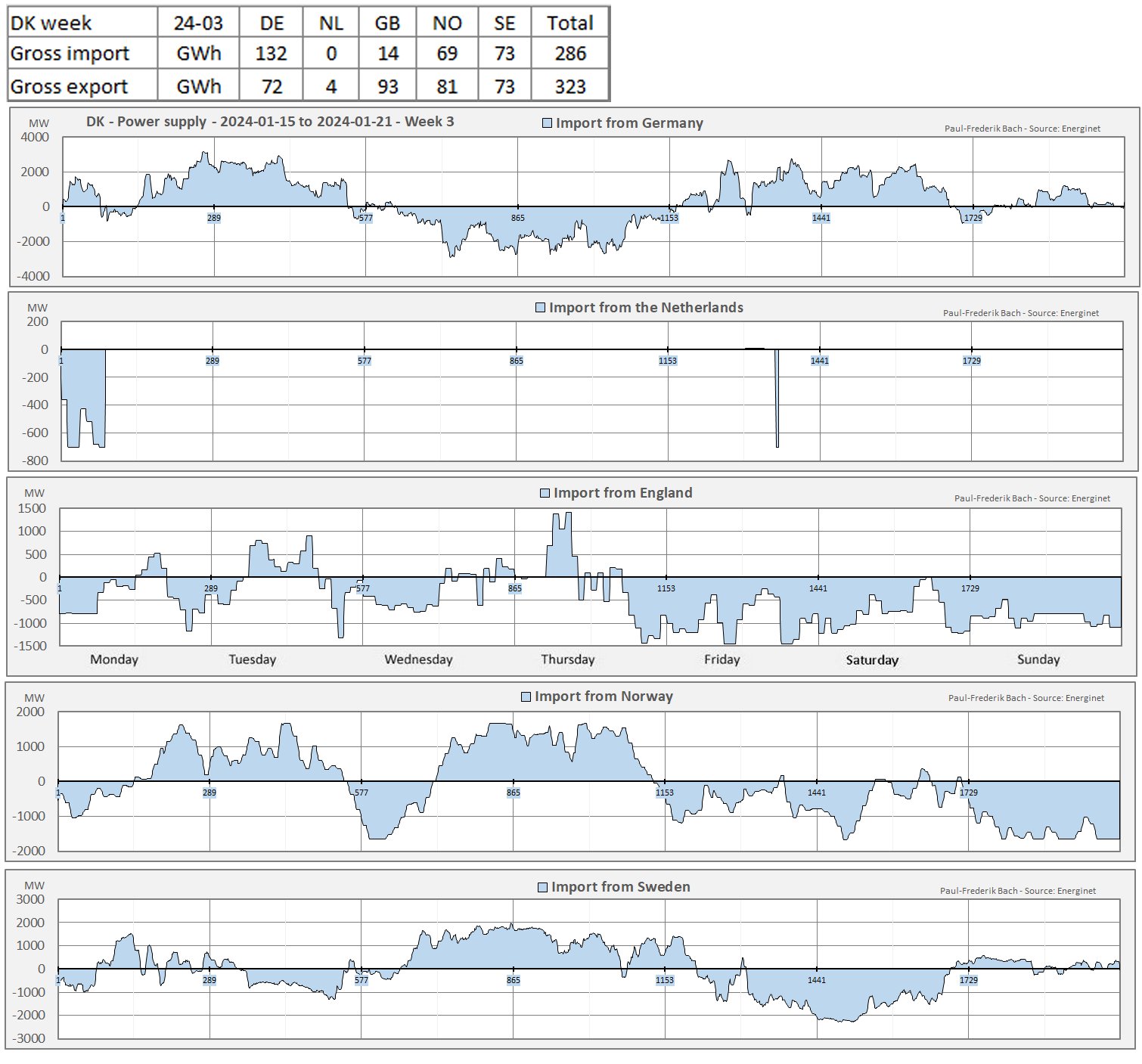Select the Import from England legend marker

pyautogui.click(x=545, y=493)
